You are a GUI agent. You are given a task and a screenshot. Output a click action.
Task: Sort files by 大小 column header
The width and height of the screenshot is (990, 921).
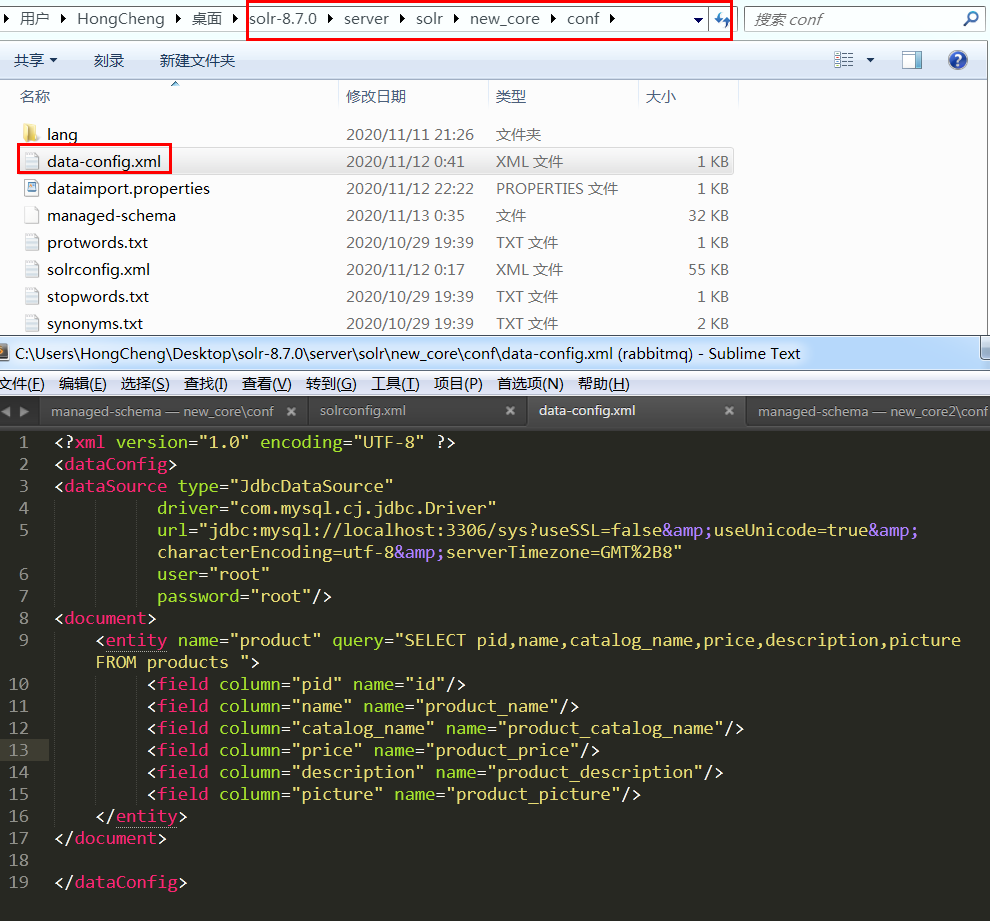(660, 97)
